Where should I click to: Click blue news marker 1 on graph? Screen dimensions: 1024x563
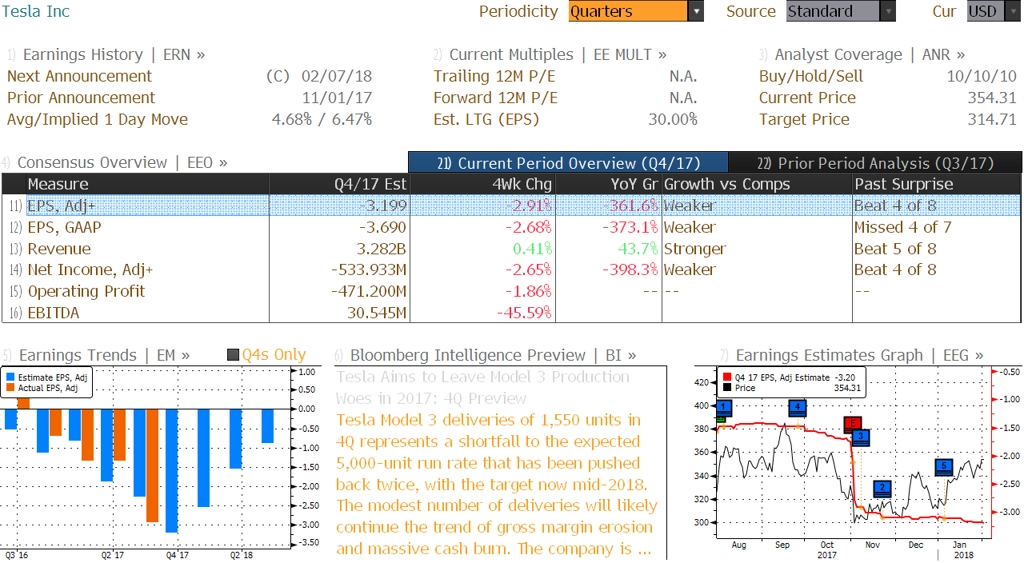click(x=723, y=408)
